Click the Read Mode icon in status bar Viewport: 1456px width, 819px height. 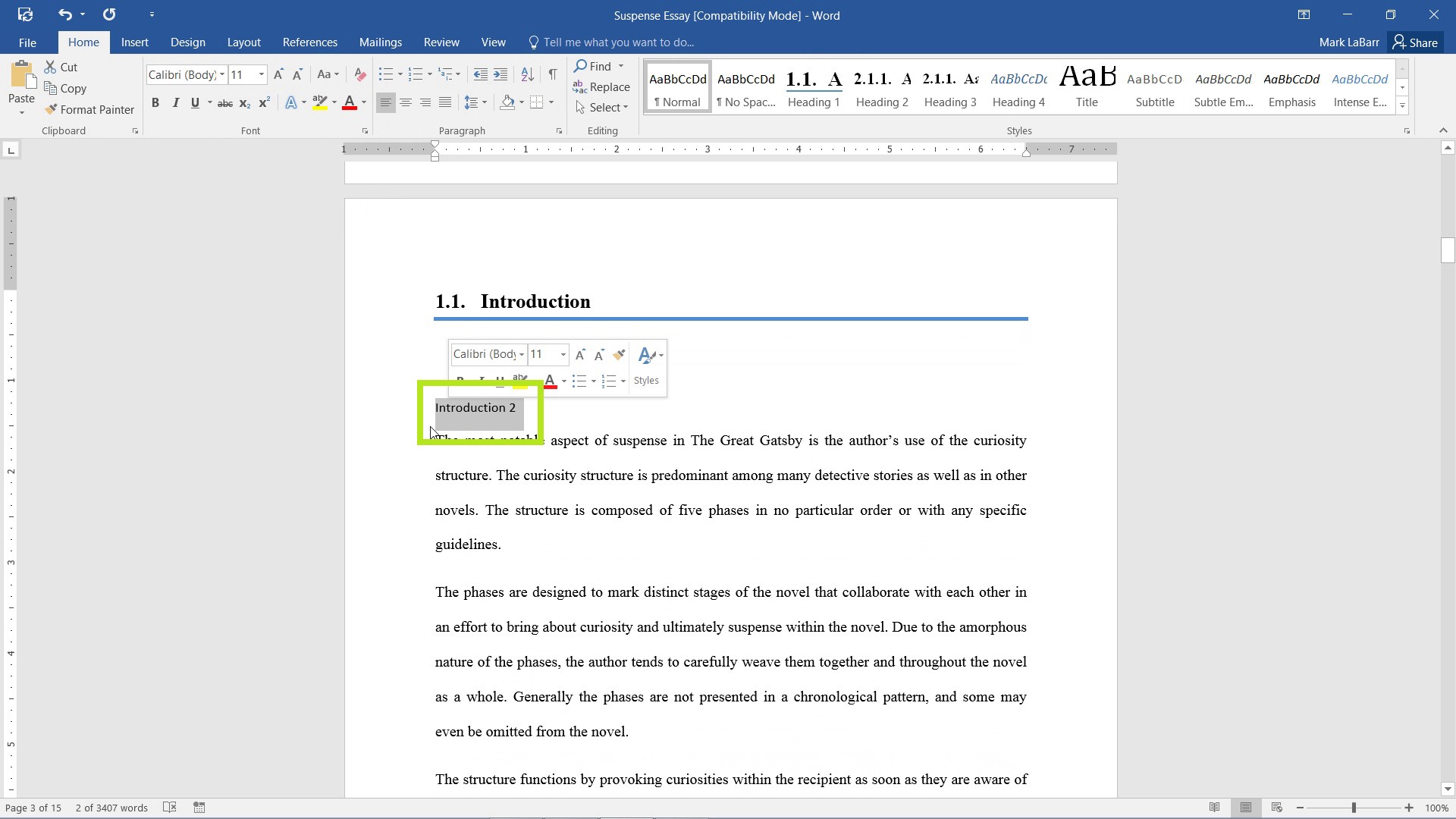(x=1214, y=808)
